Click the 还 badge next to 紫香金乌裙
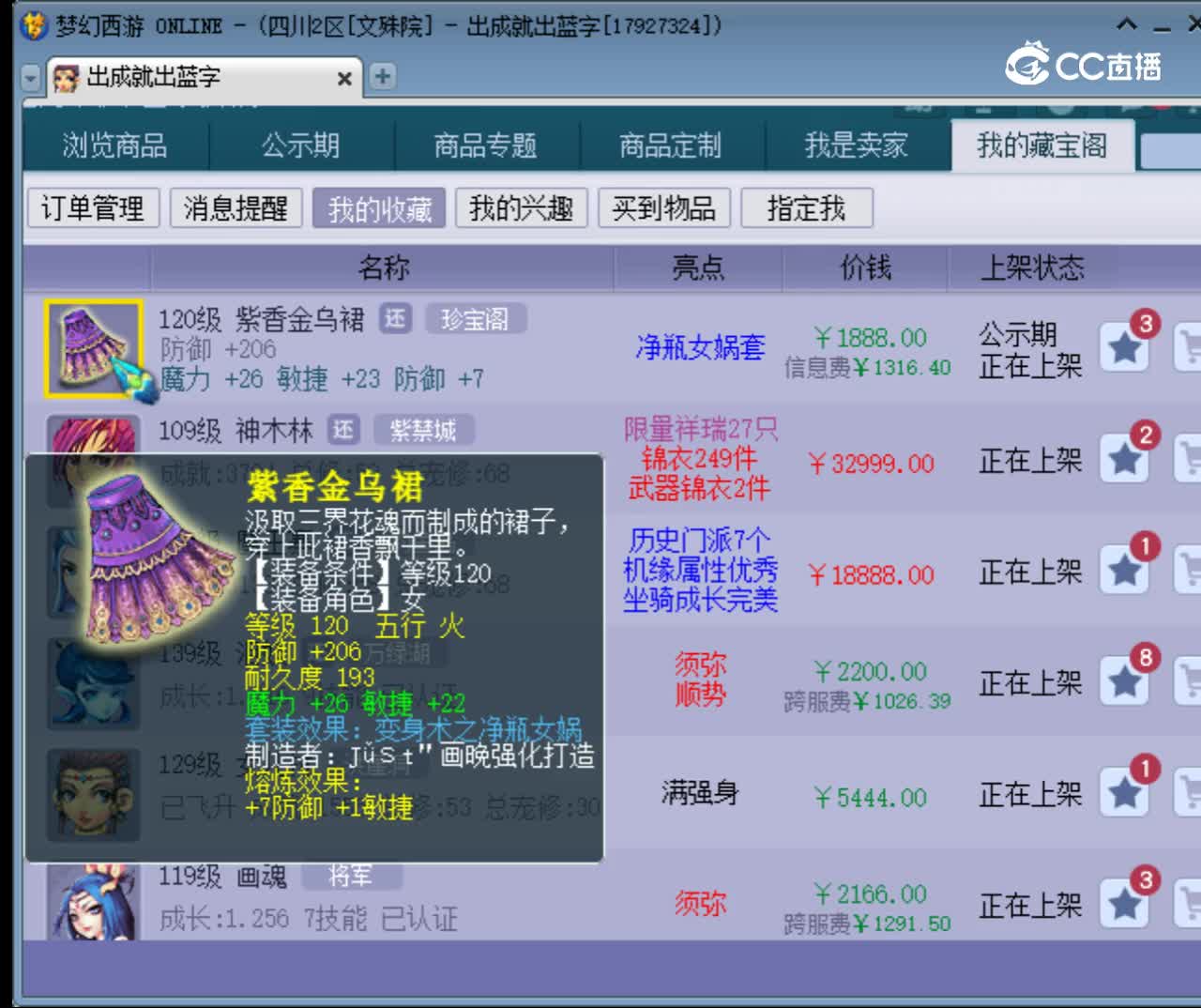The height and width of the screenshot is (1008, 1201). click(x=395, y=319)
